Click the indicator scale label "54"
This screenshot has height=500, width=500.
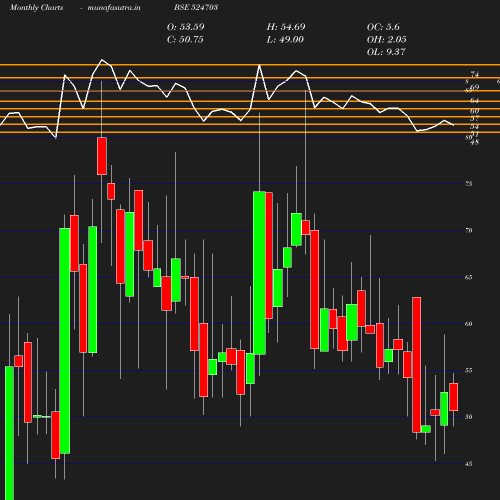[475, 127]
